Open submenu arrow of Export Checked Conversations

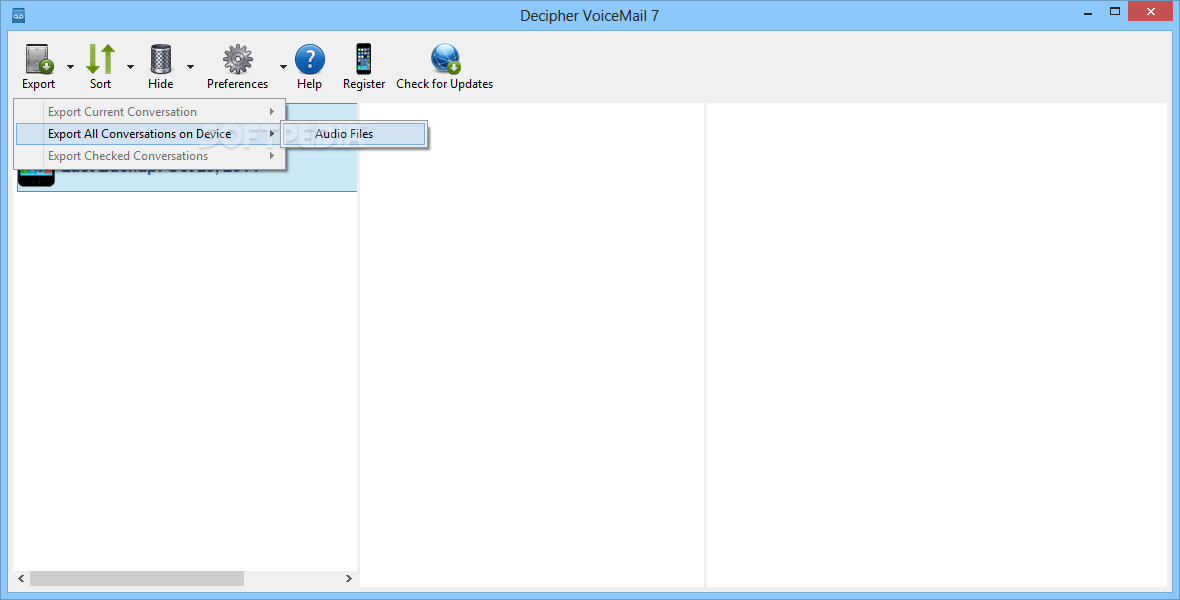272,156
